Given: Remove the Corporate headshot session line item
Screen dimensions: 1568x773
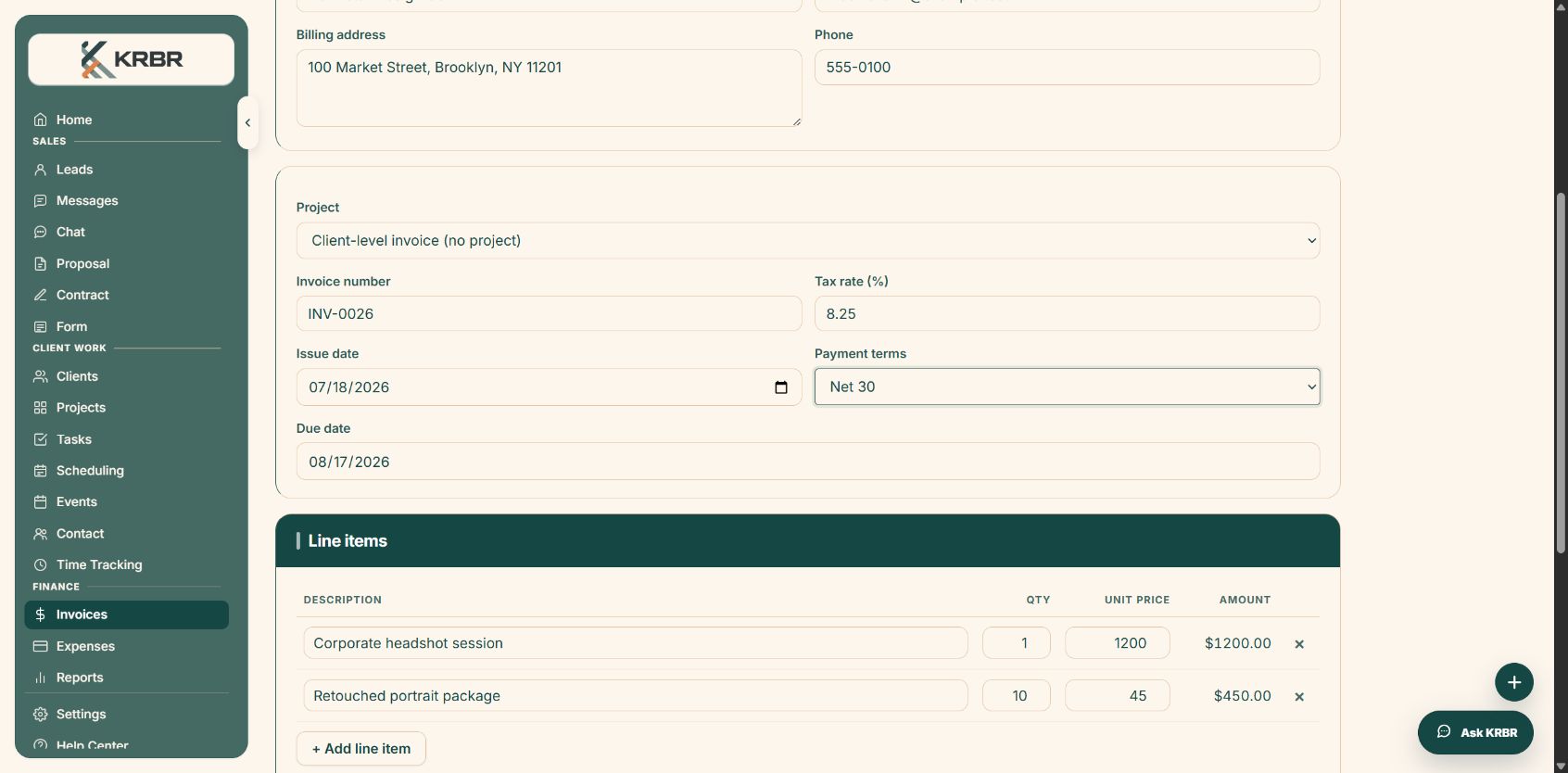Looking at the screenshot, I should tap(1299, 644).
